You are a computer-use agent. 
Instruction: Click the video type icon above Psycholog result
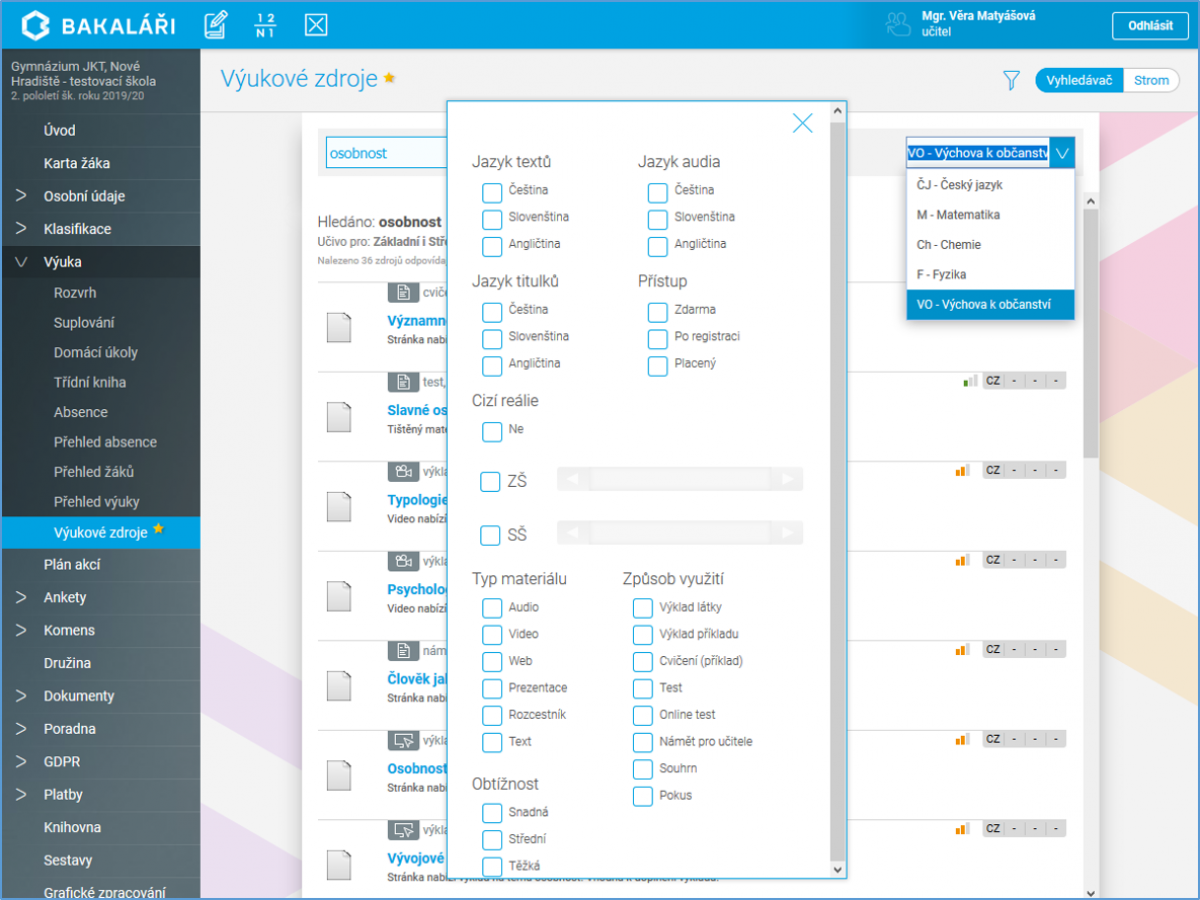(x=403, y=561)
